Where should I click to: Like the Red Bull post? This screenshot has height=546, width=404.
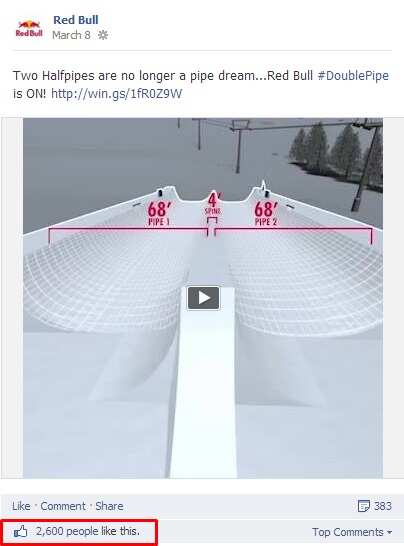(21, 506)
